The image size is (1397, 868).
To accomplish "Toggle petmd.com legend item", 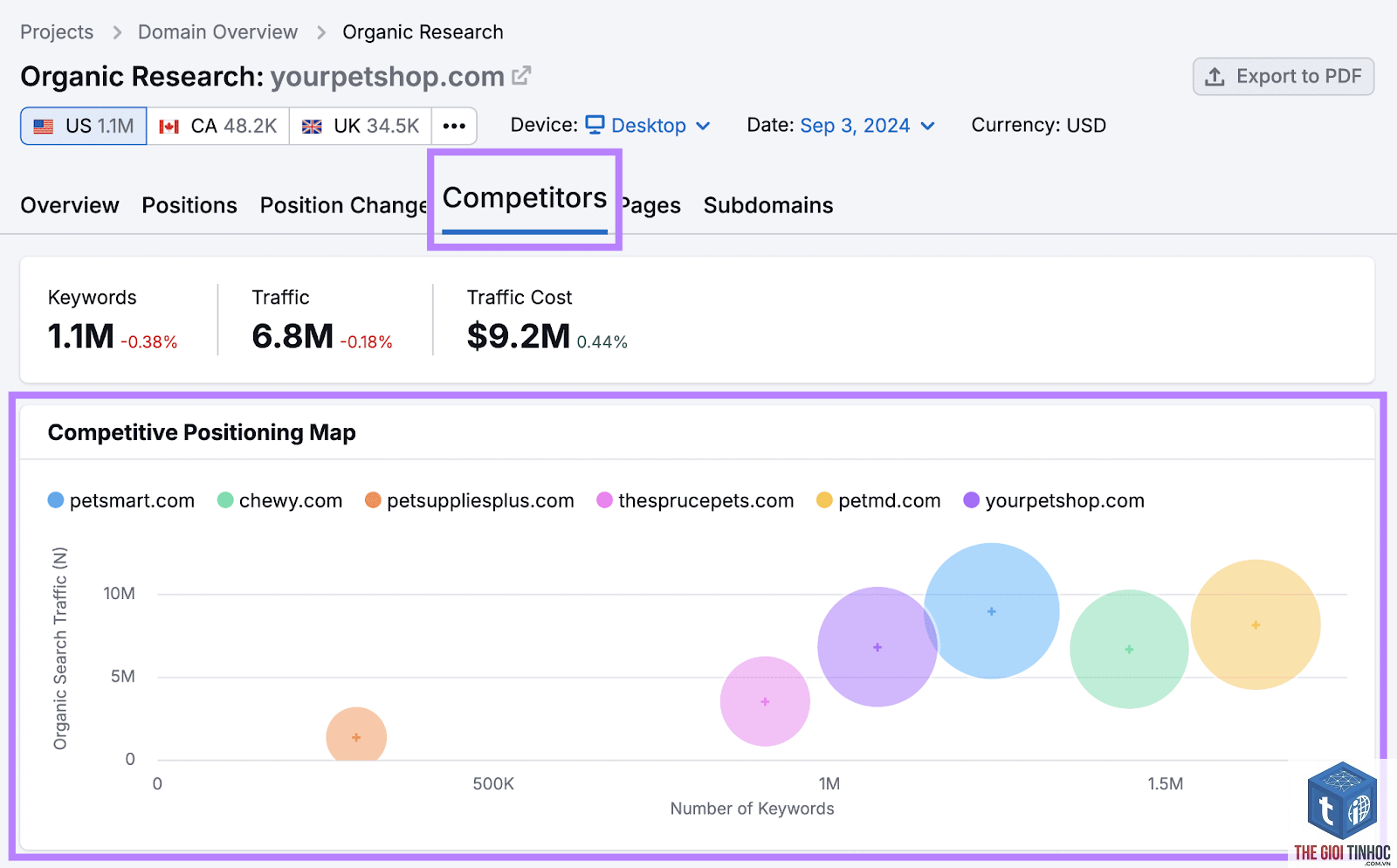I will click(x=878, y=500).
